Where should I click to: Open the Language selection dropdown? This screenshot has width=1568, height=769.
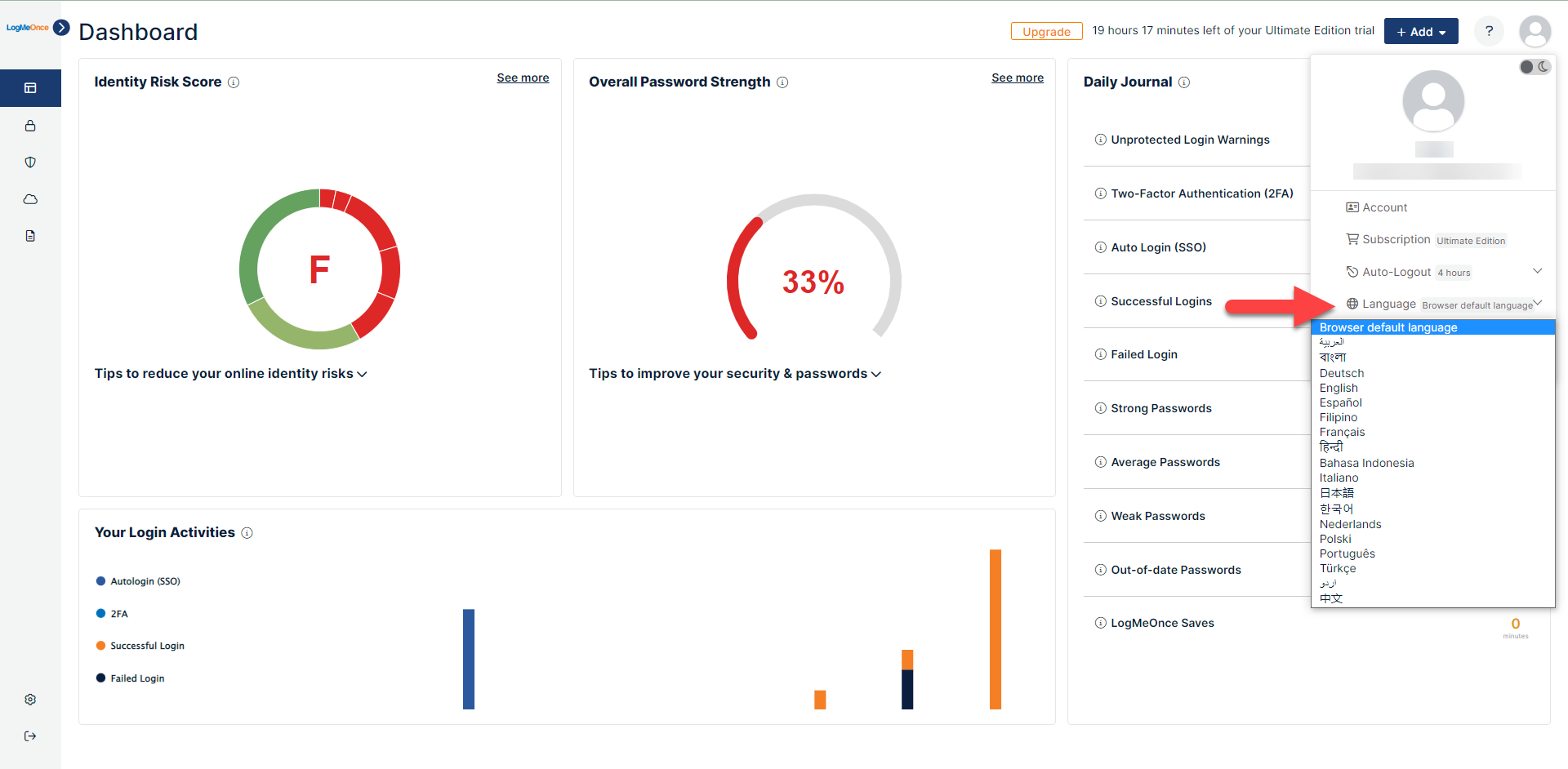[x=1444, y=304]
